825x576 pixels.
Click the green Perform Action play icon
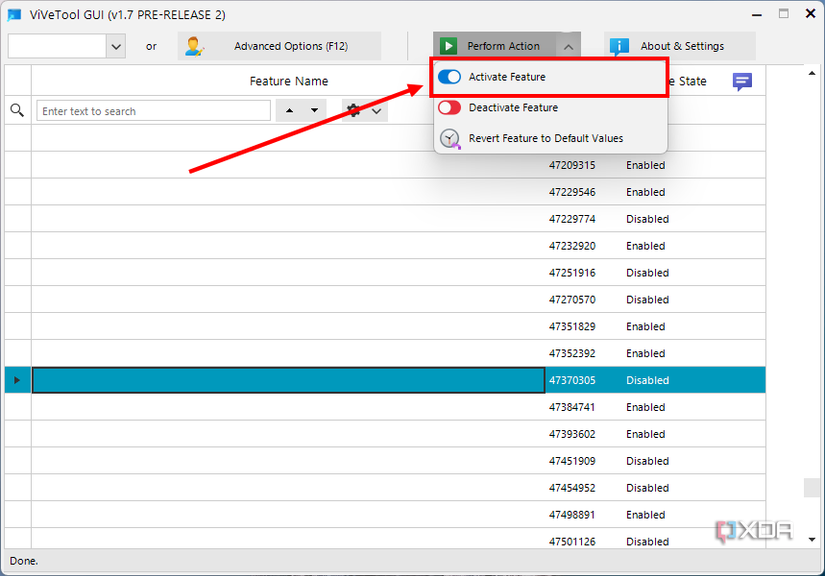coord(447,45)
